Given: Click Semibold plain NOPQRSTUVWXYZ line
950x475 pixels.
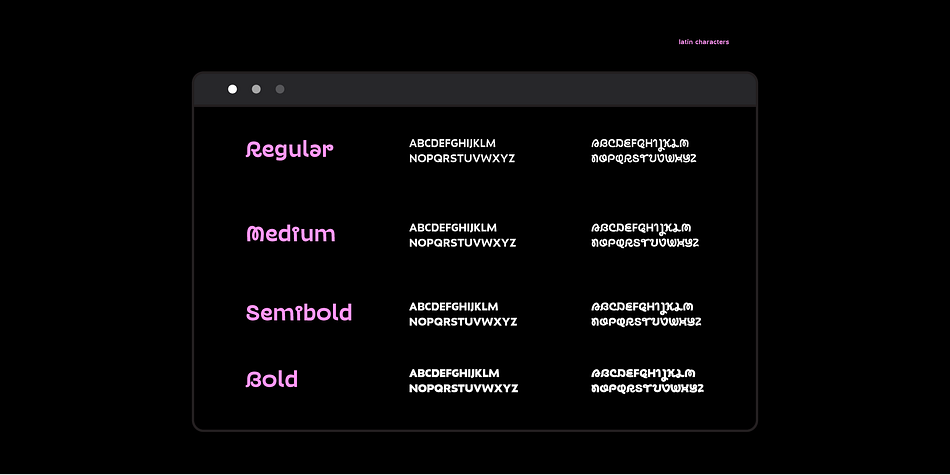Looking at the screenshot, I should pyautogui.click(x=463, y=322).
